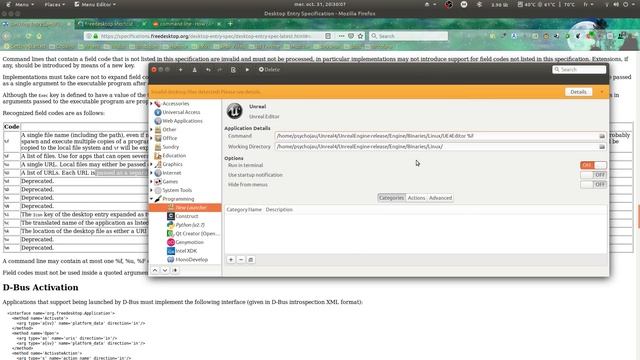Browse for Command file with folder icon
Screen dimensions: 640x360
pyautogui.click(x=602, y=136)
